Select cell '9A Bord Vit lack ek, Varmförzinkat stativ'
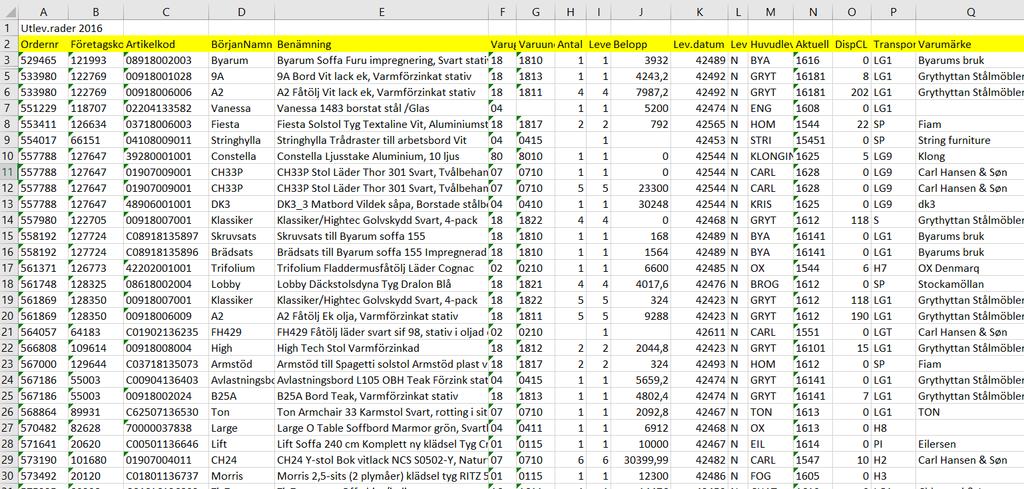Viewport: 1024px width, 489px height. click(x=381, y=76)
